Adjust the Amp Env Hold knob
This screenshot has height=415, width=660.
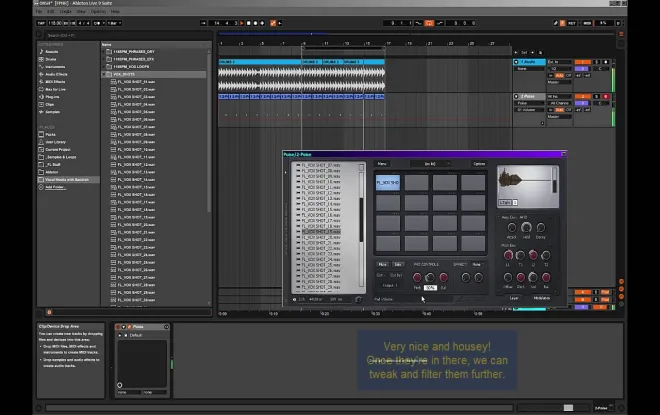[x=526, y=228]
